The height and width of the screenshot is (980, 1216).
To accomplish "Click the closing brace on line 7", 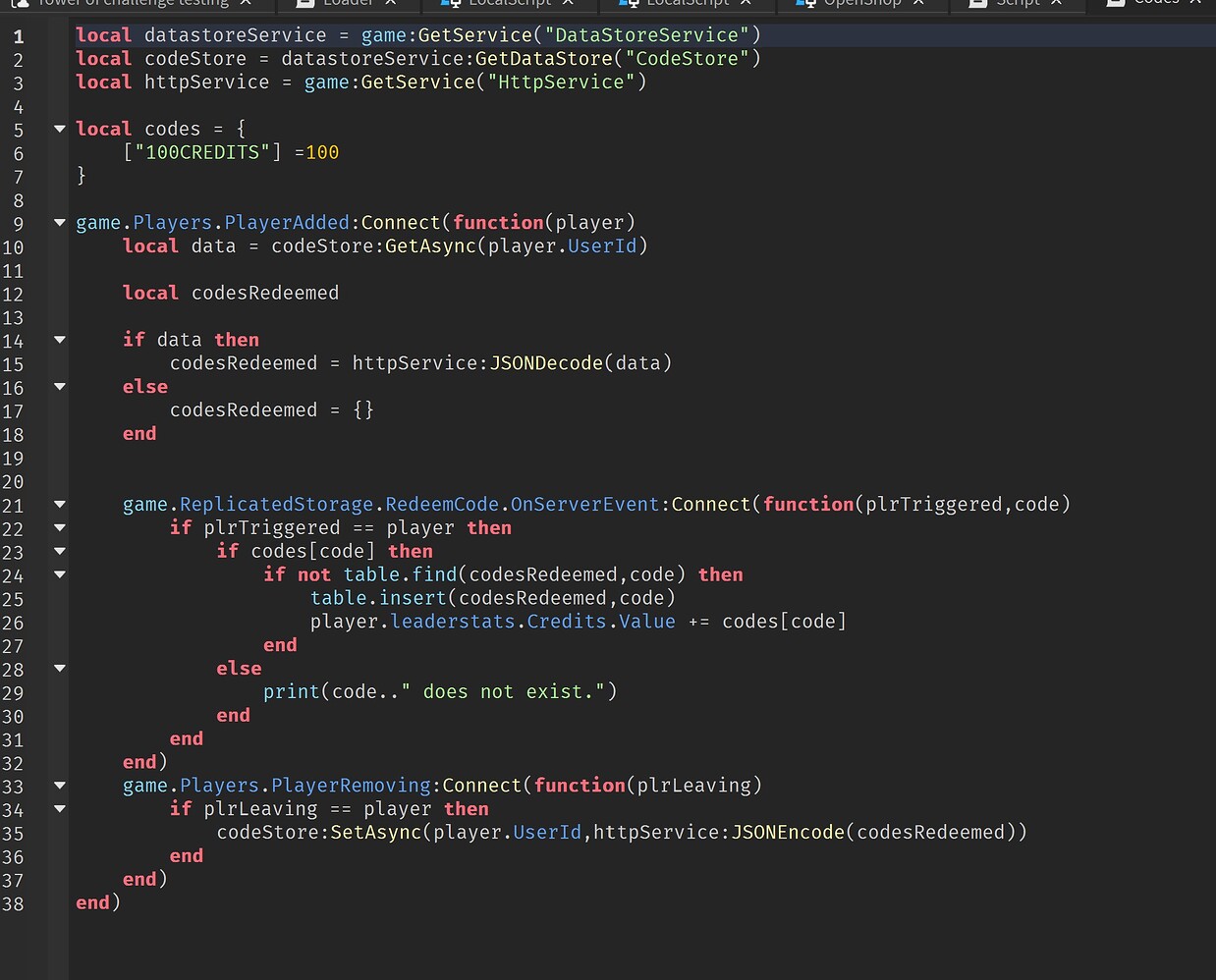I will click(82, 176).
